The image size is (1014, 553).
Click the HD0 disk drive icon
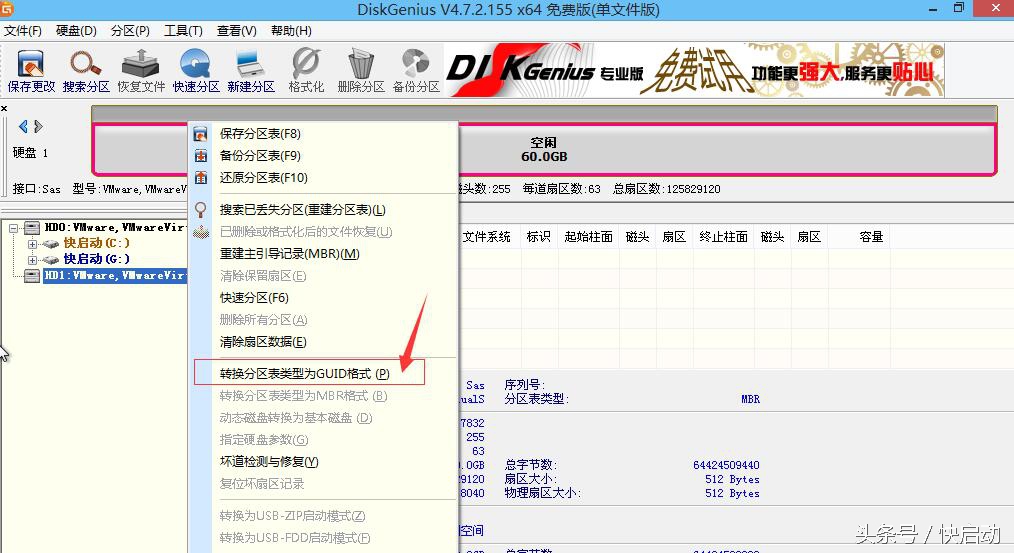pos(32,228)
